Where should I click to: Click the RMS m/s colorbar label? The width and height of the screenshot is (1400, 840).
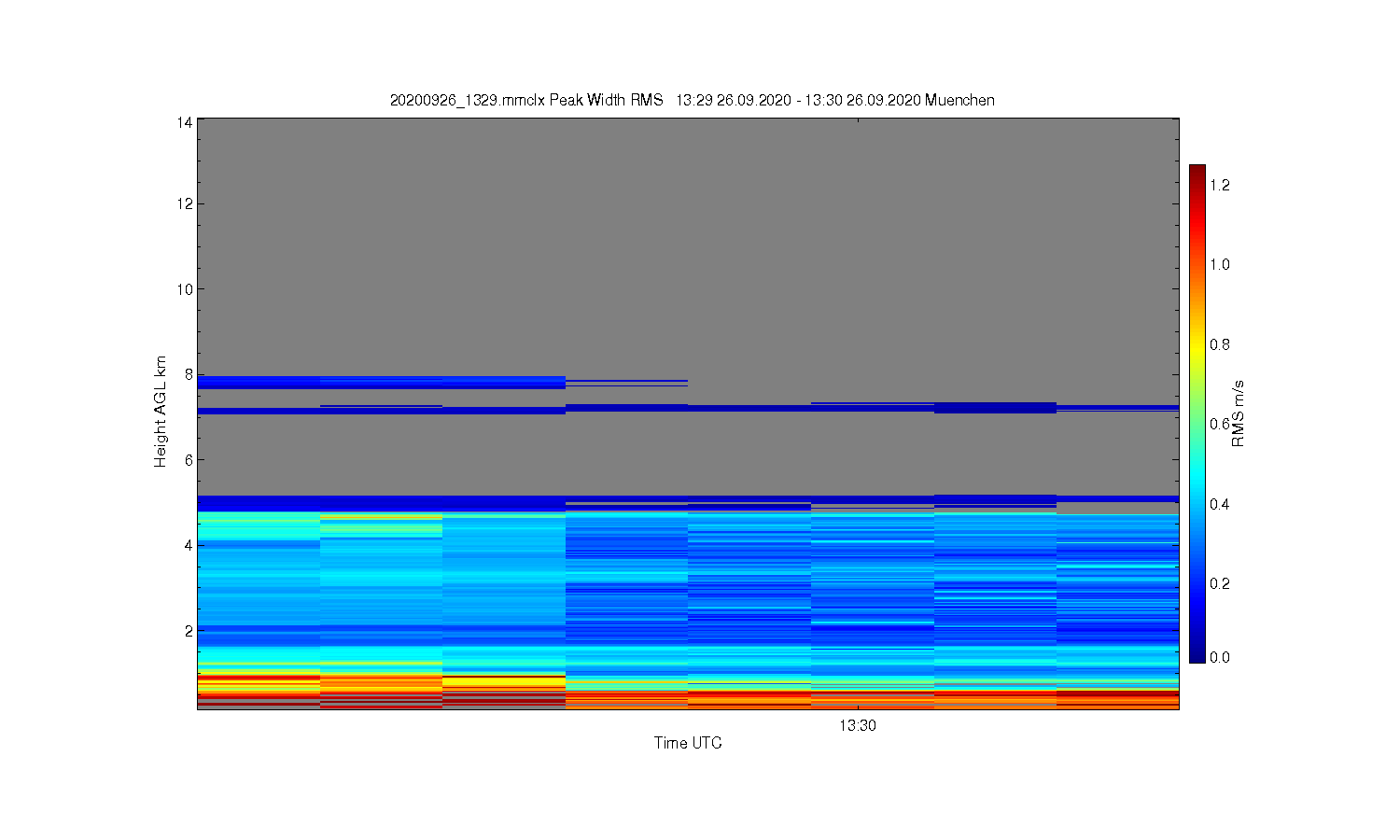pos(1238,413)
